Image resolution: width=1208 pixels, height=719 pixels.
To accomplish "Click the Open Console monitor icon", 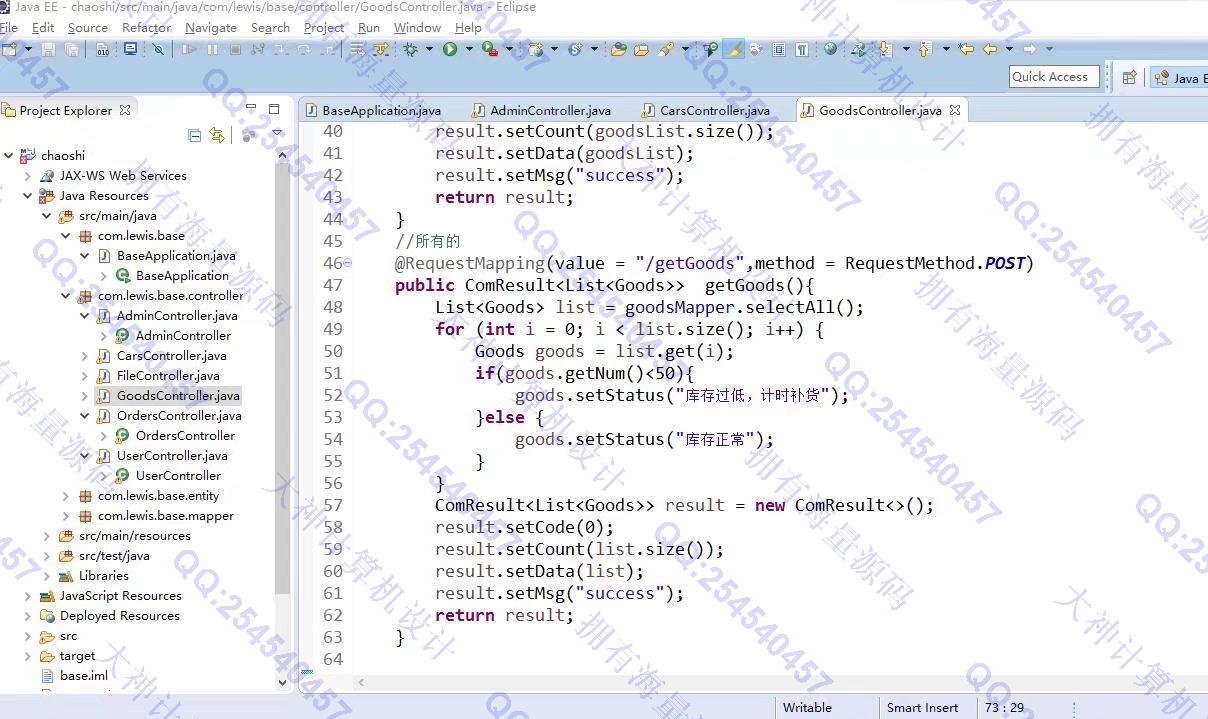I will pyautogui.click(x=130, y=49).
